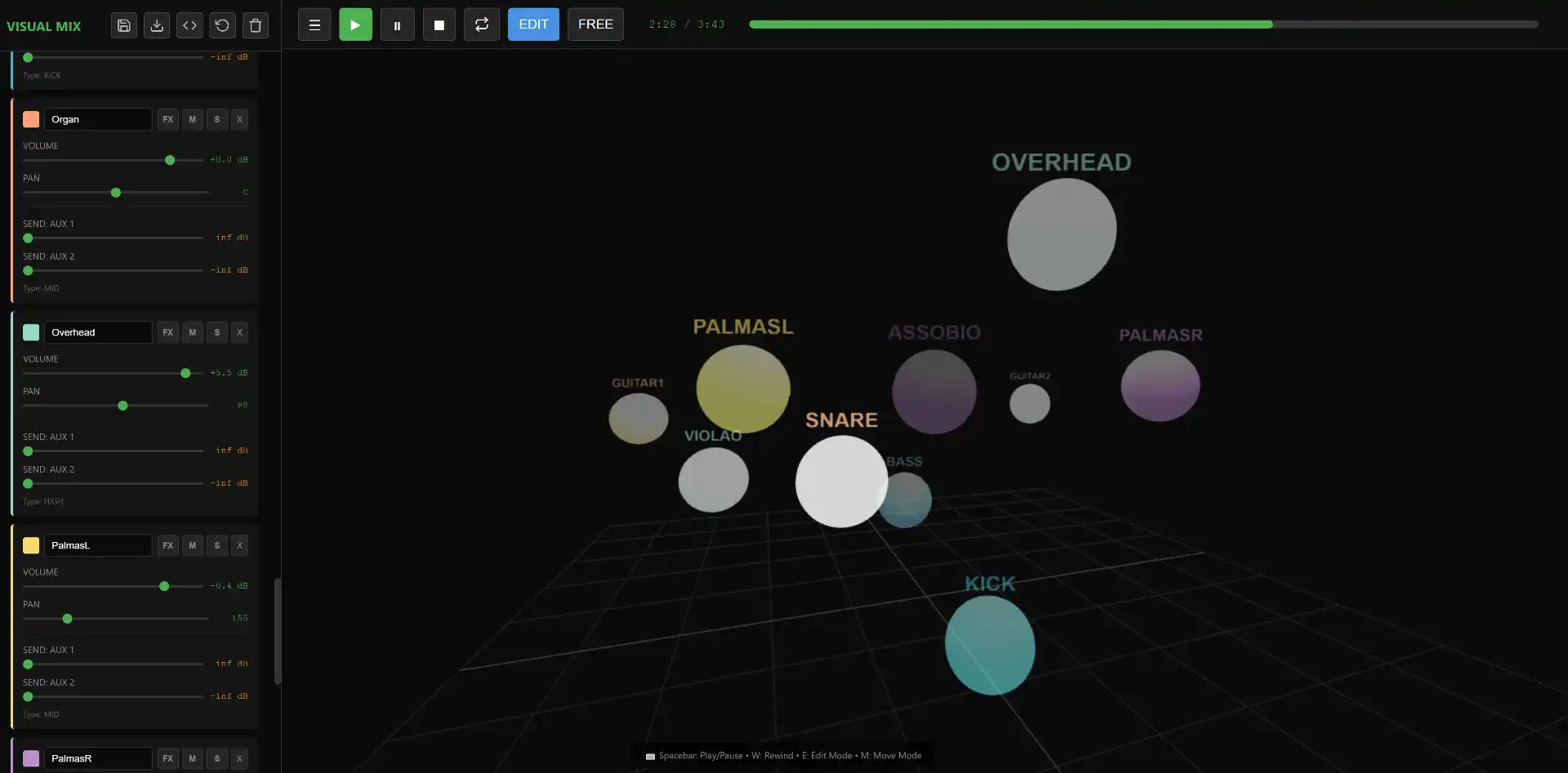The height and width of the screenshot is (773, 1568).
Task: Click the download/export icon
Action: (x=157, y=24)
